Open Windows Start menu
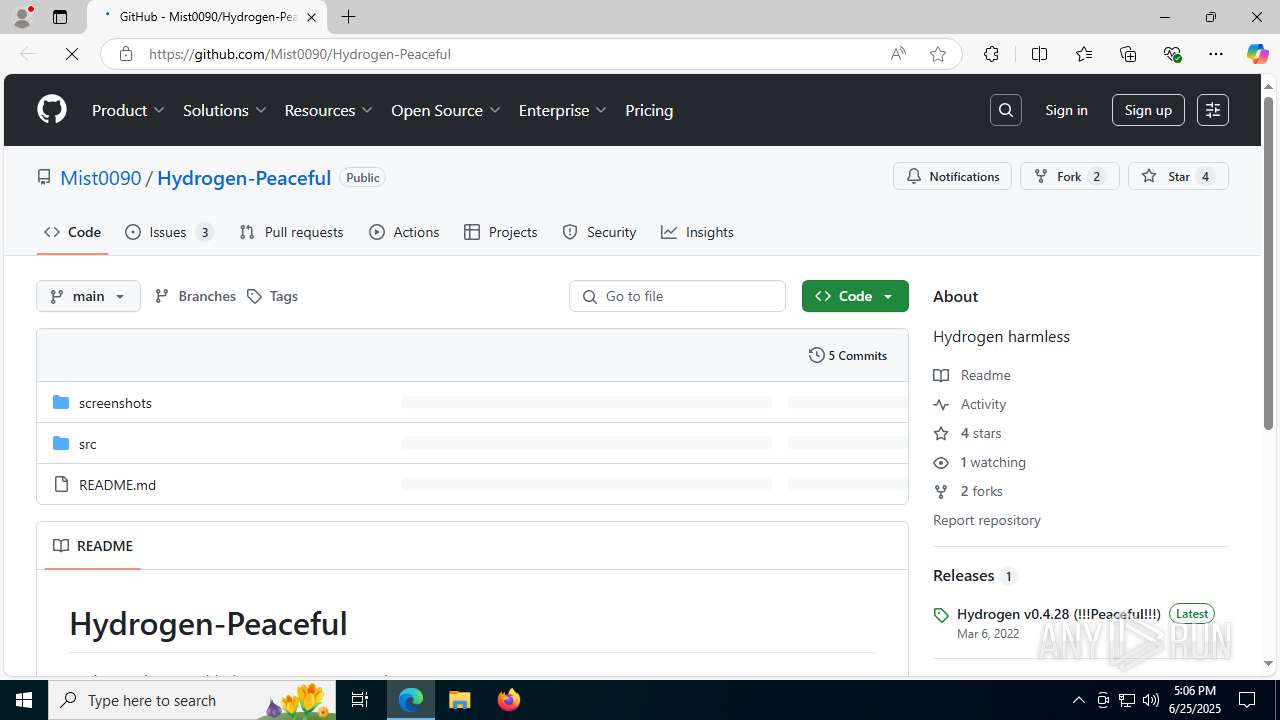1280x720 pixels. pos(24,700)
